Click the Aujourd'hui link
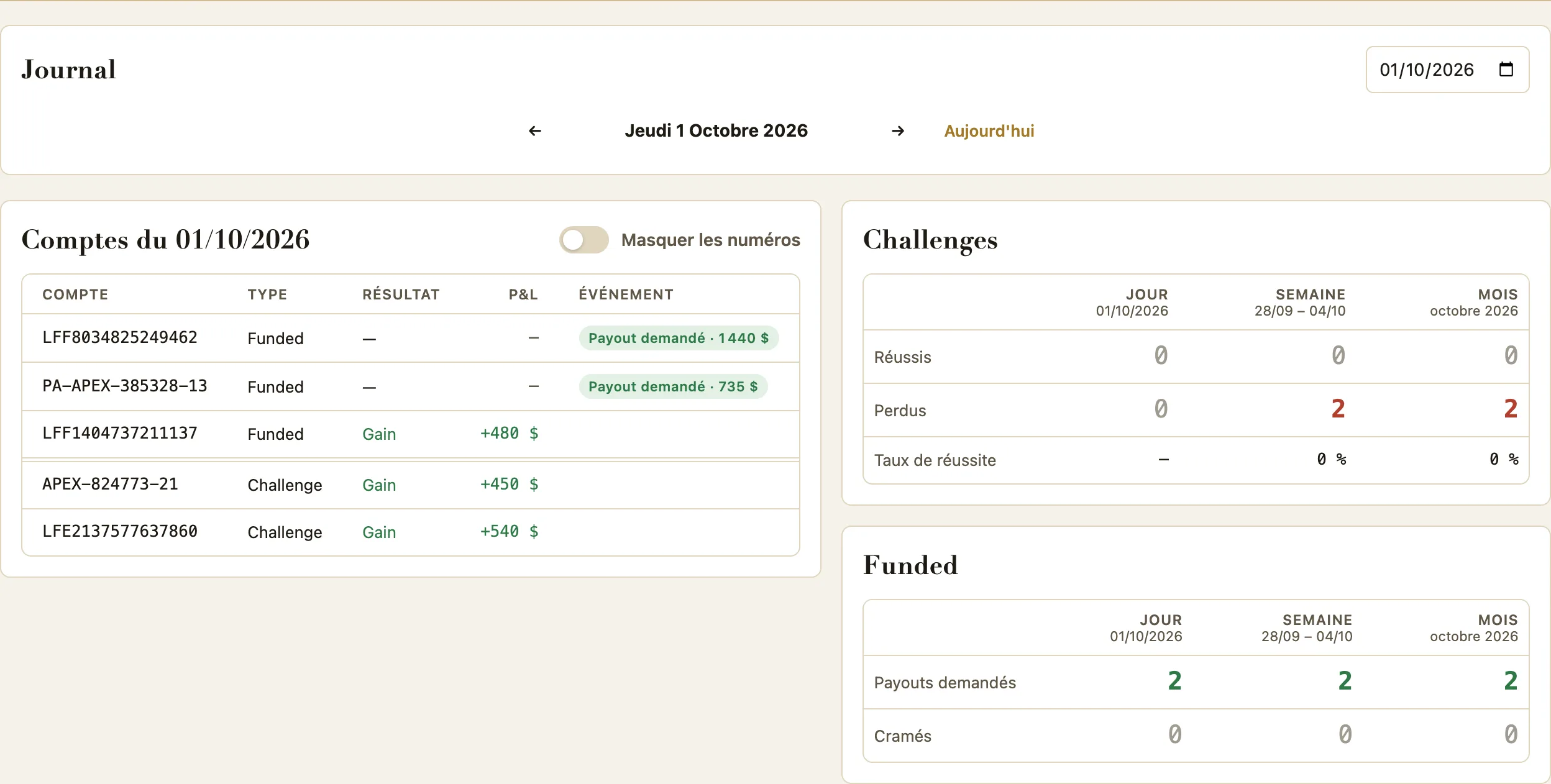This screenshot has height=784, width=1551. [989, 131]
